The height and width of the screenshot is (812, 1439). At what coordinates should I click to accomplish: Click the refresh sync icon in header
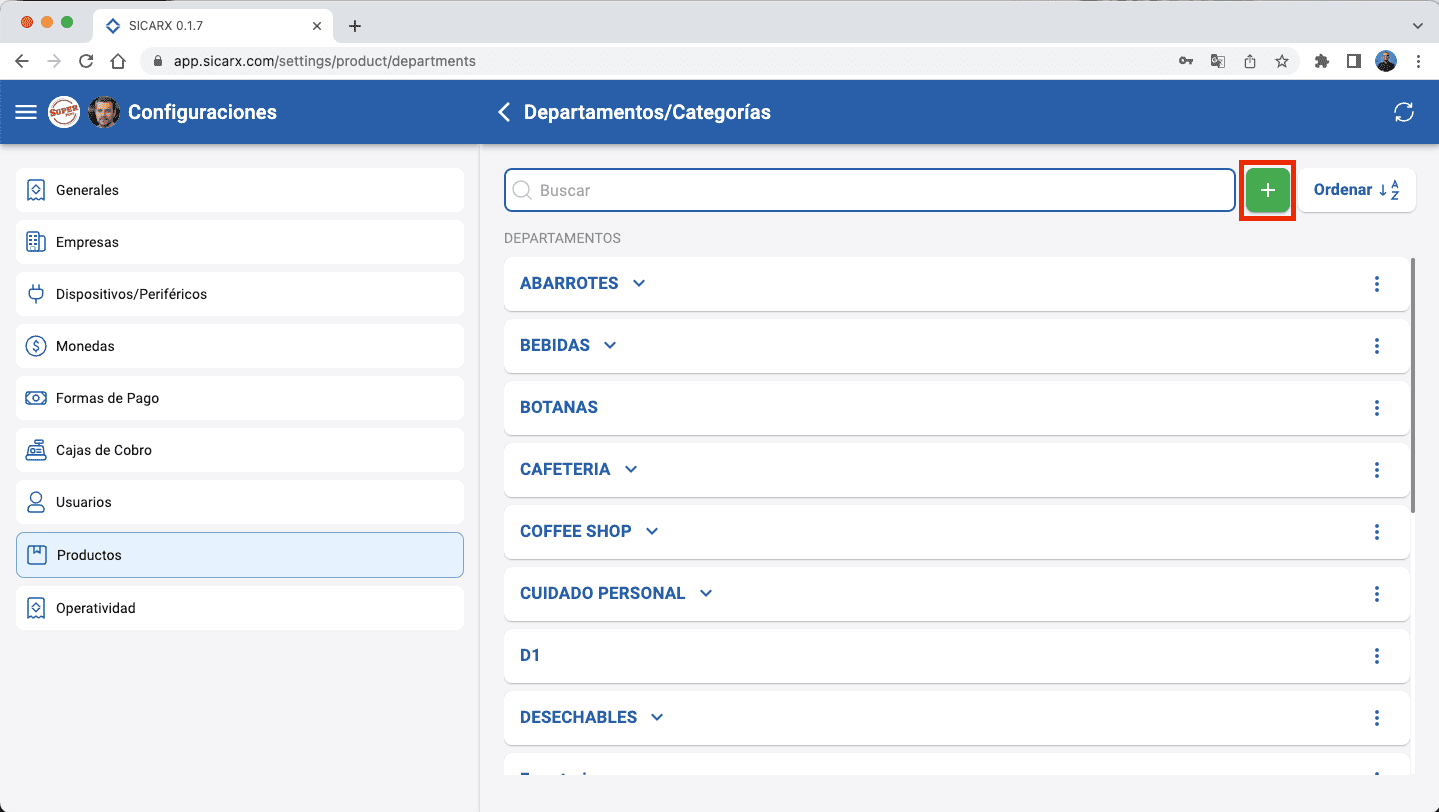[x=1403, y=112]
